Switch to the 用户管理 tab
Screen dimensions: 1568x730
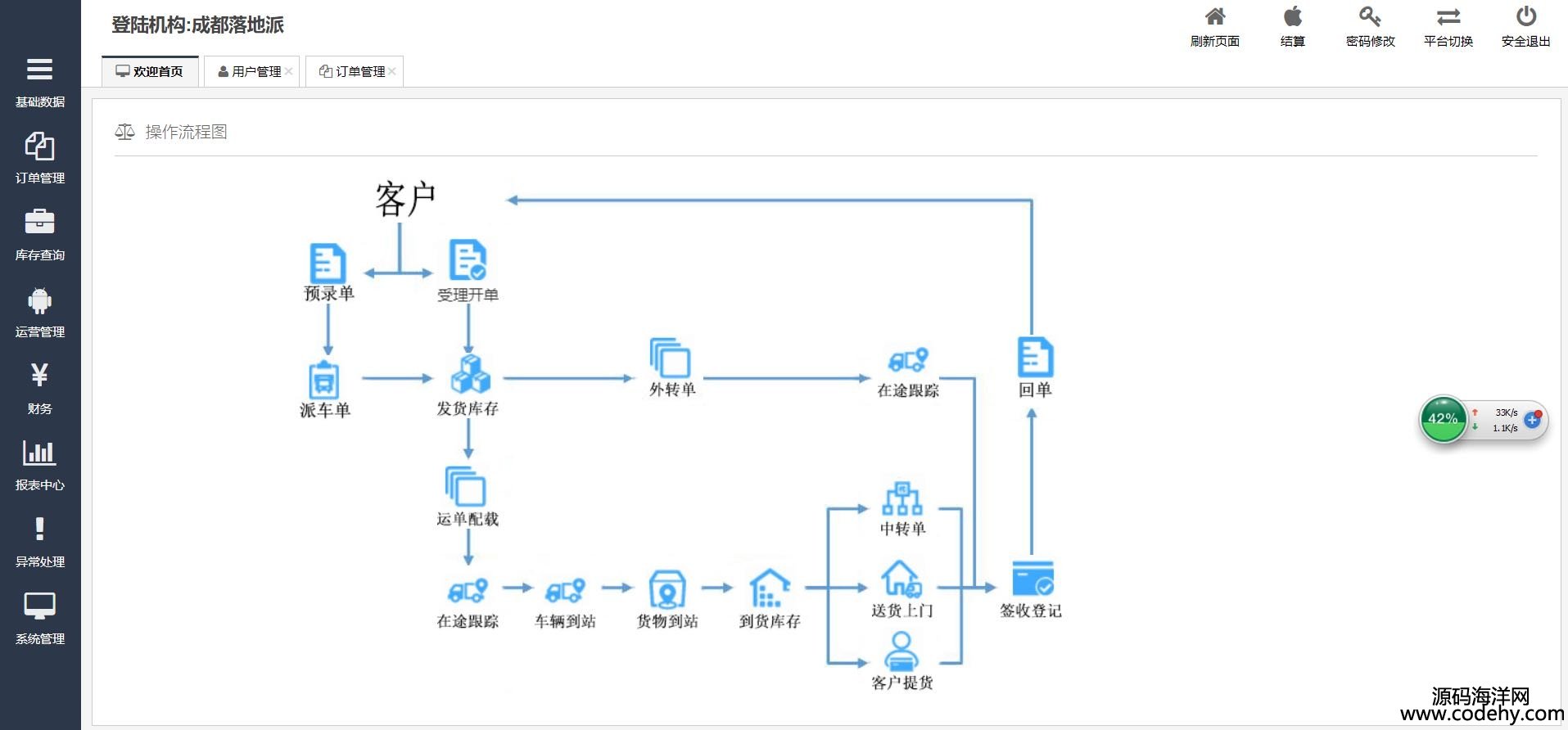pos(249,71)
